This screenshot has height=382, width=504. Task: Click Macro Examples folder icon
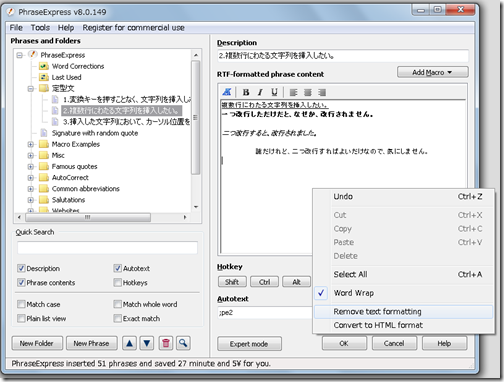click(x=44, y=144)
